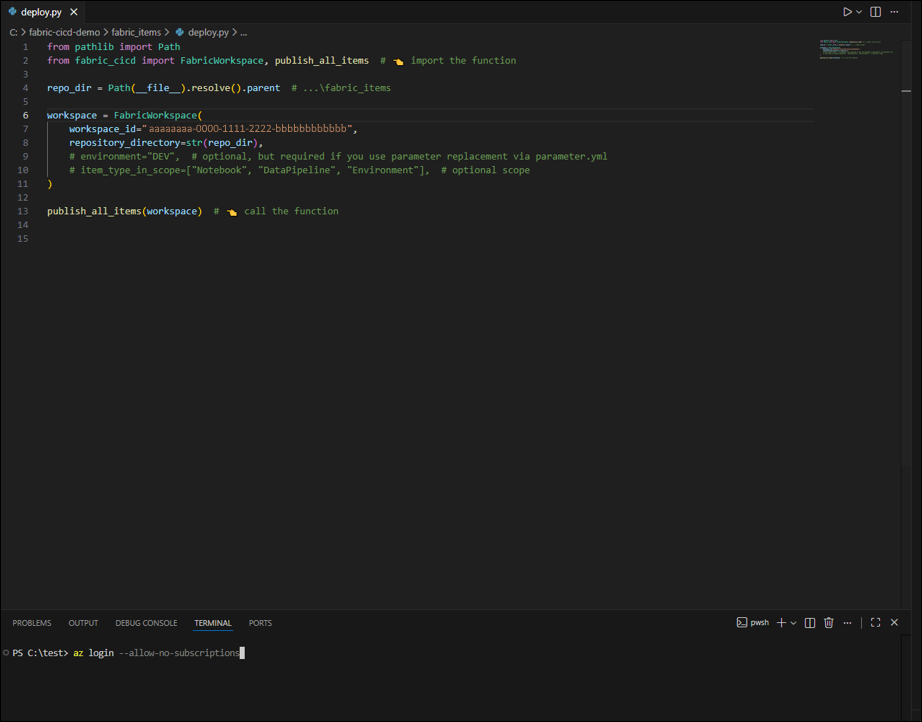Open terminal panel more actions ellipsis

click(847, 623)
